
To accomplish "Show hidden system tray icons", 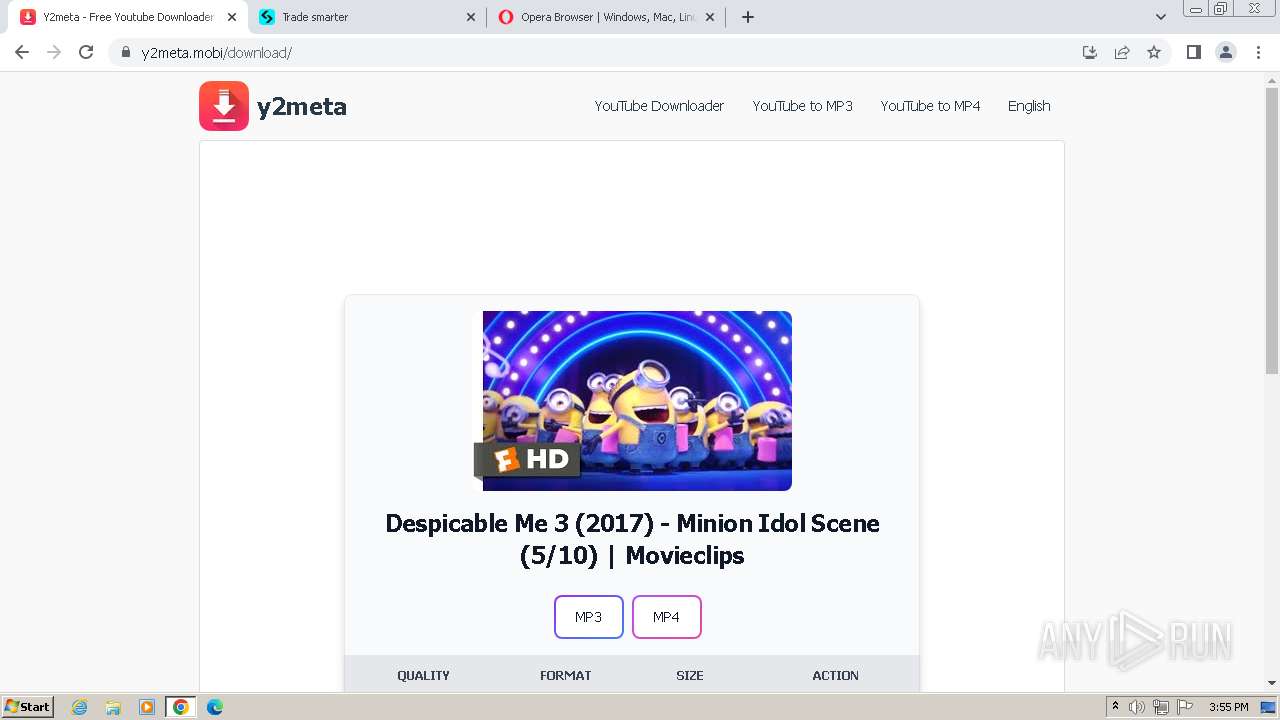I will (1116, 707).
